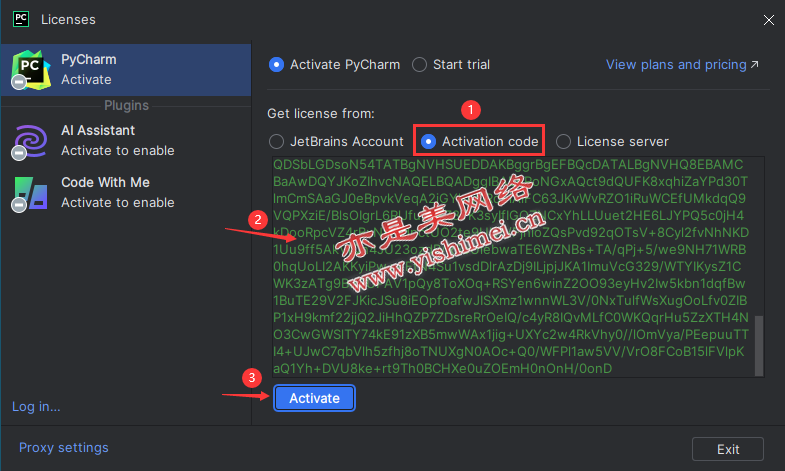Click the Exit button

tap(728, 449)
